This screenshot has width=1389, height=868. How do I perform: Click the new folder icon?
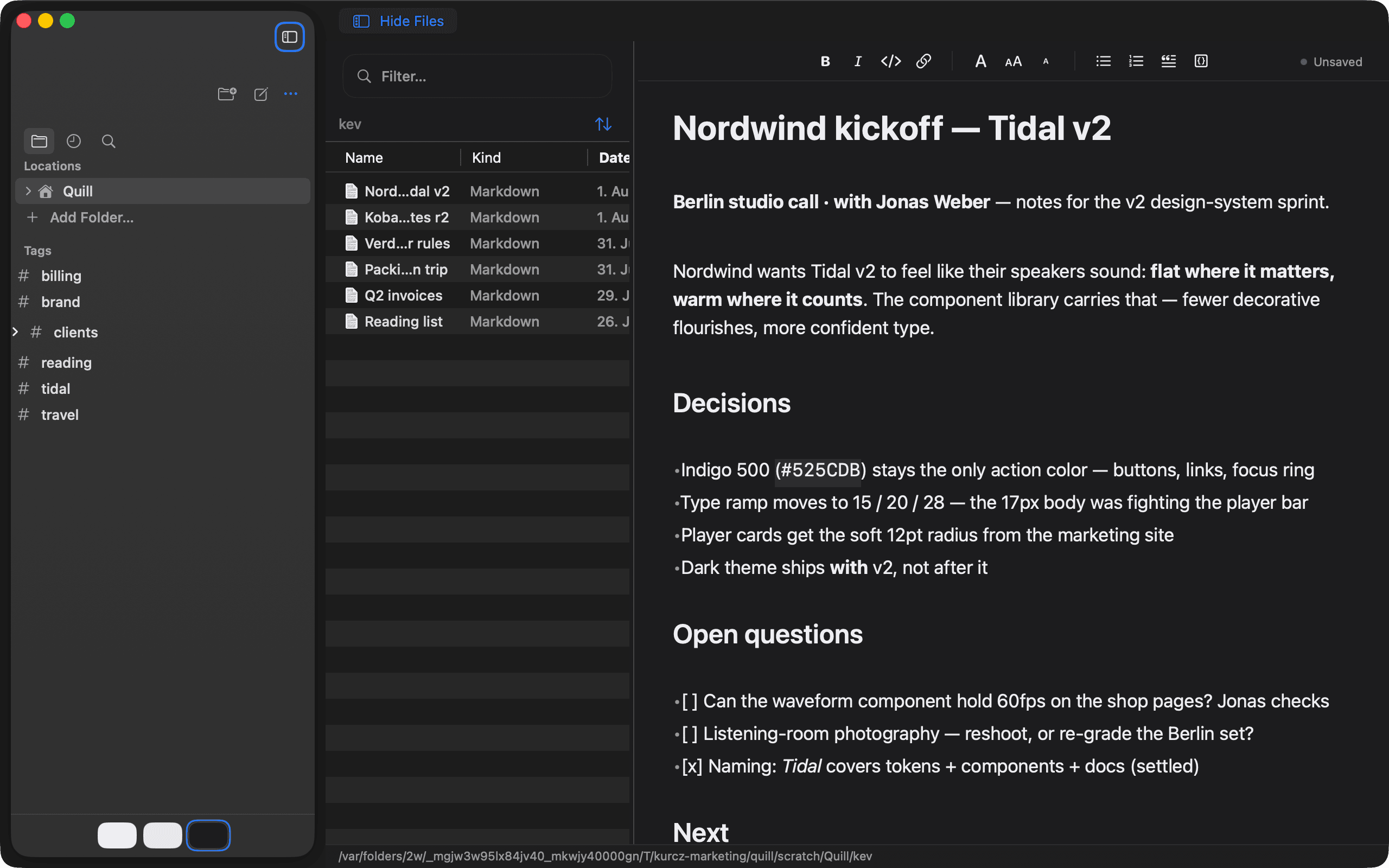pos(227,93)
